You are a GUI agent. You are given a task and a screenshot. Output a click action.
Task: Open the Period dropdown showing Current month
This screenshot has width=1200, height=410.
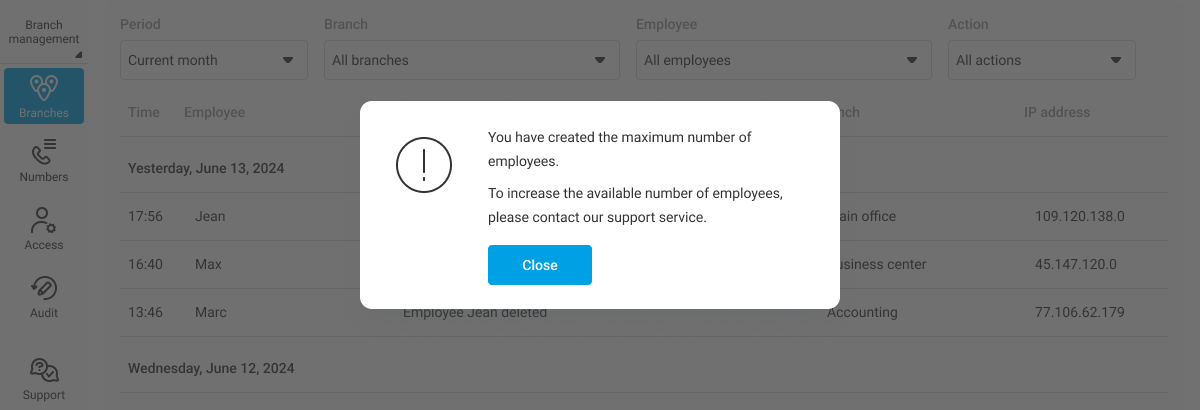coord(212,60)
